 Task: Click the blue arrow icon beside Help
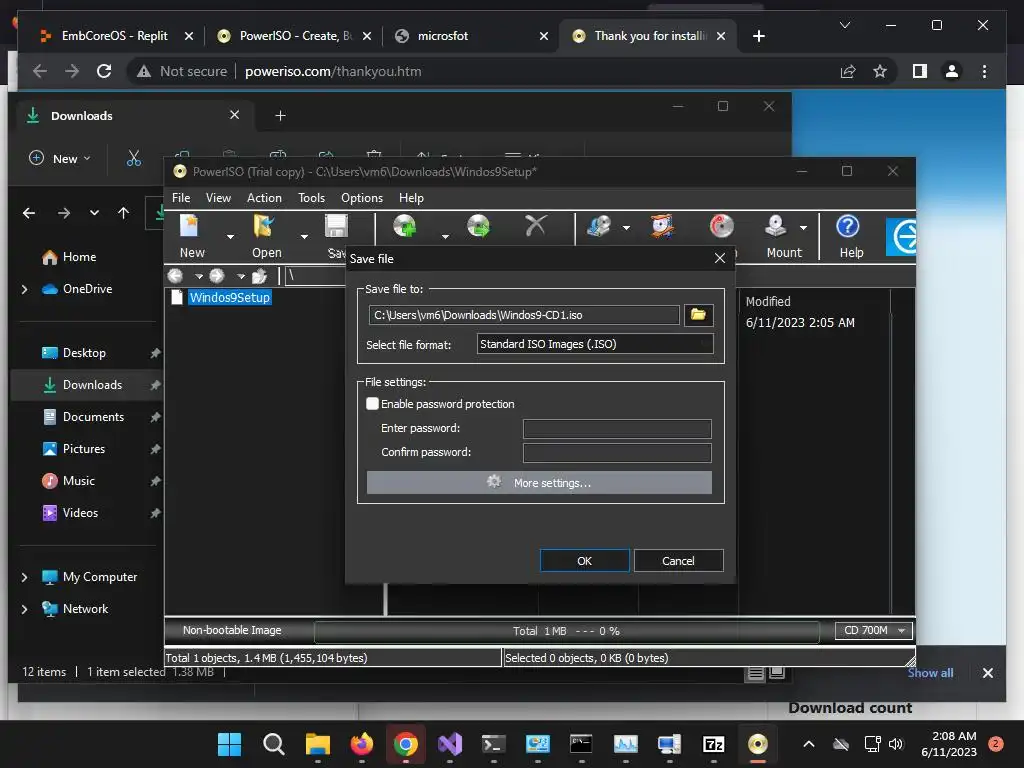903,236
